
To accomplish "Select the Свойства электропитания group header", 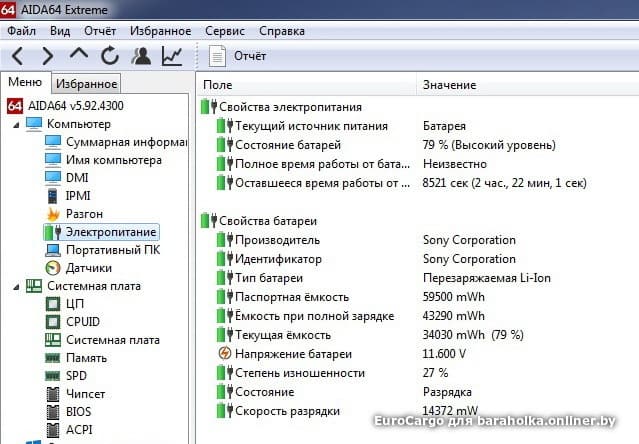I will [282, 107].
